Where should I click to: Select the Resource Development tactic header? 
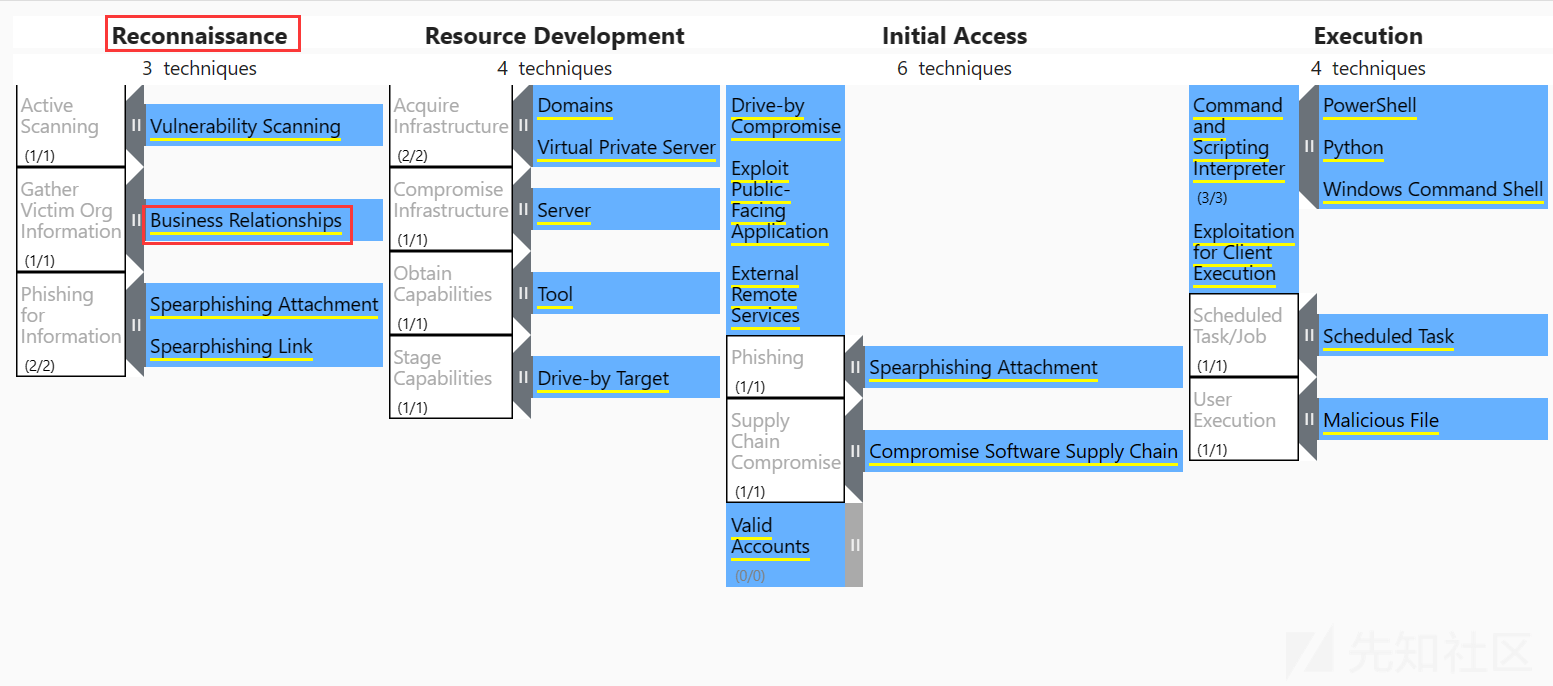(x=555, y=36)
